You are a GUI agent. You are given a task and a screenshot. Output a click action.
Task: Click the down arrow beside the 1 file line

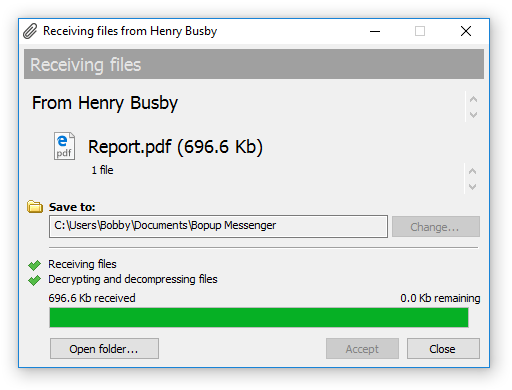[472, 187]
